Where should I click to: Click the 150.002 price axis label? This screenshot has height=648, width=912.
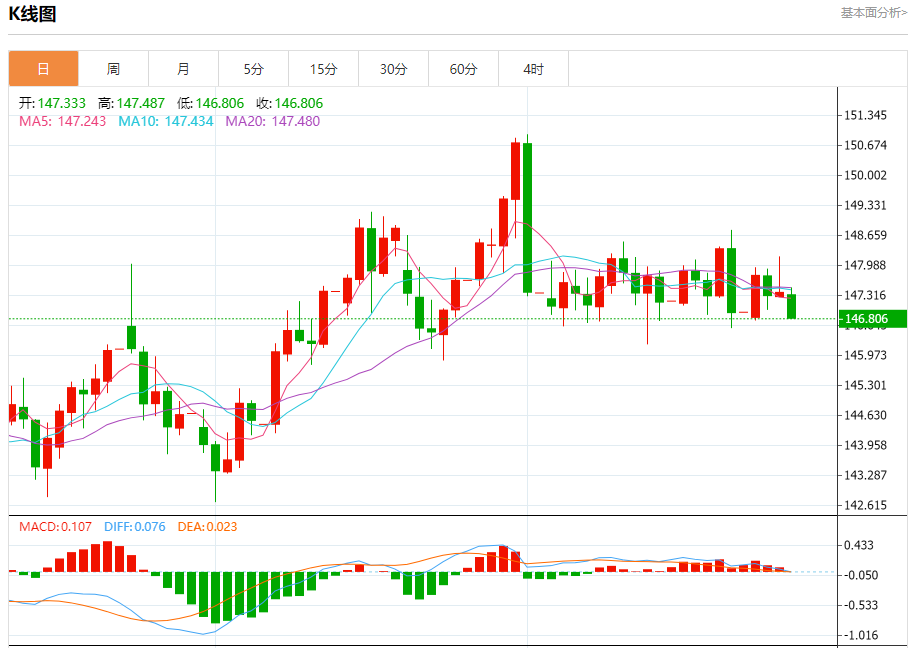click(865, 175)
